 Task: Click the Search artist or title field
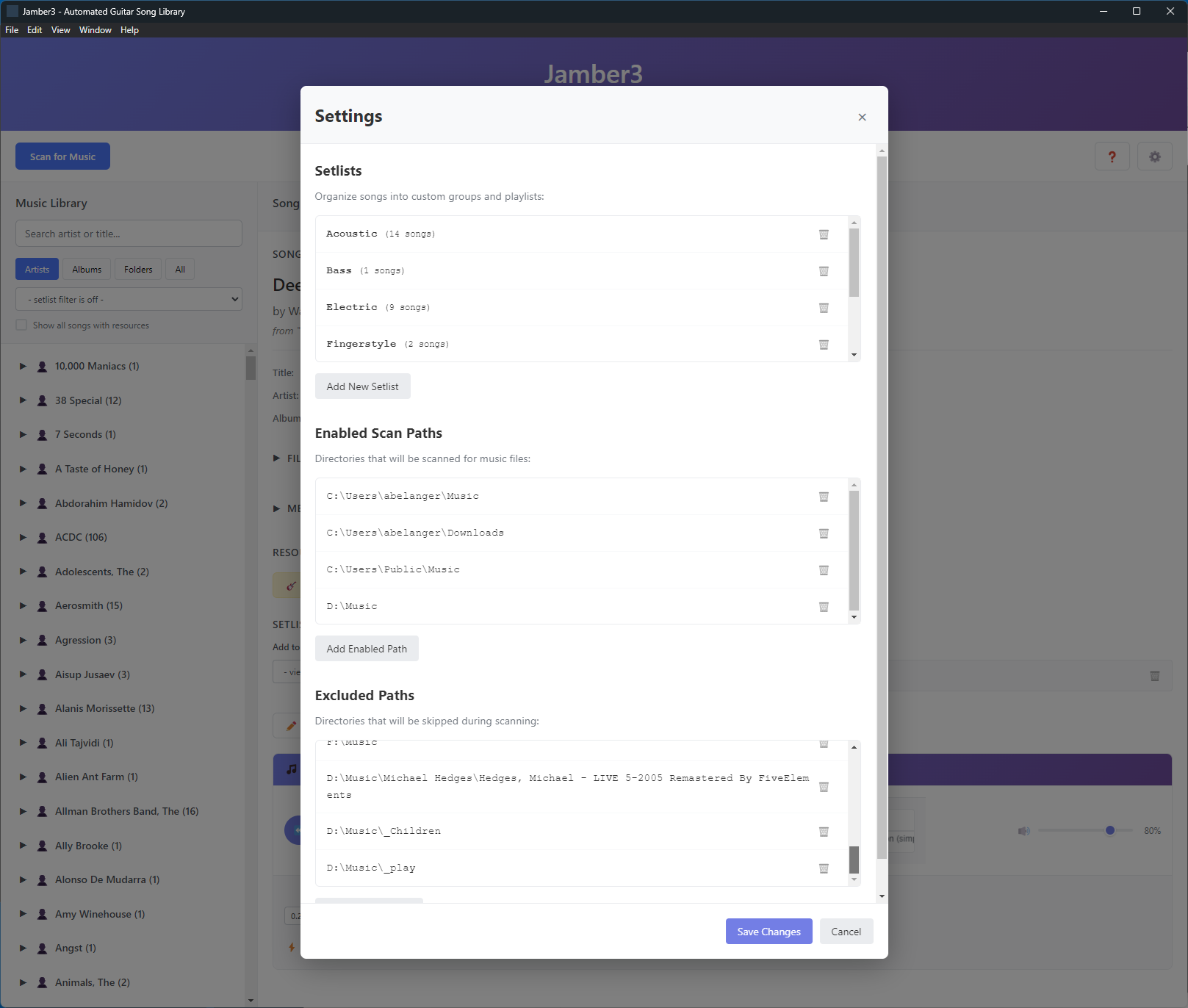(129, 234)
